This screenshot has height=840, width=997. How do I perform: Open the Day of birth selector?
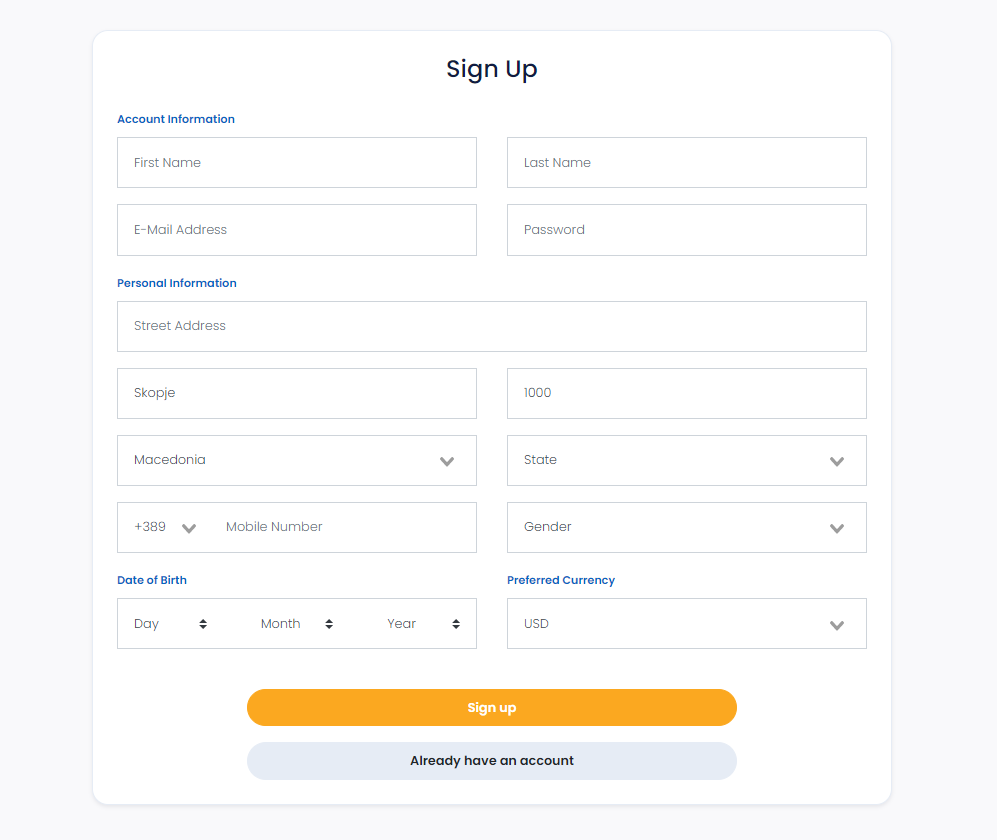tap(170, 624)
